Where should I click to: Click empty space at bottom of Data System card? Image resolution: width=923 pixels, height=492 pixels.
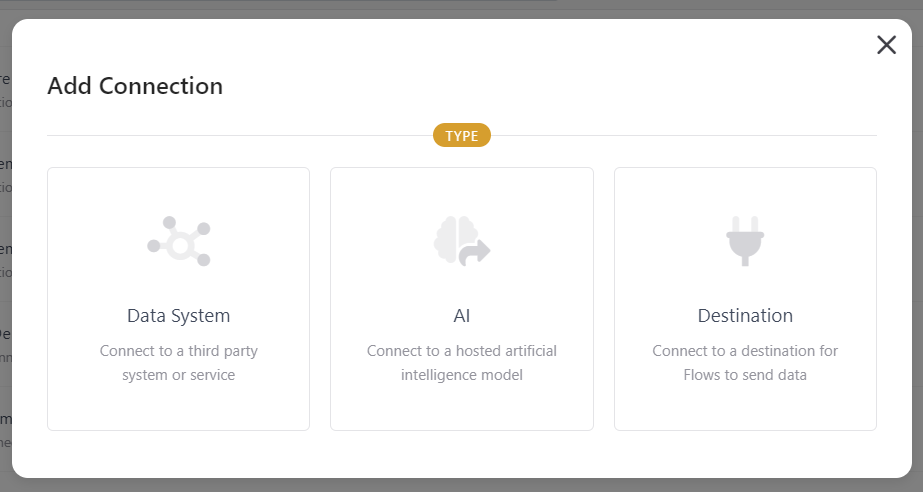point(178,408)
